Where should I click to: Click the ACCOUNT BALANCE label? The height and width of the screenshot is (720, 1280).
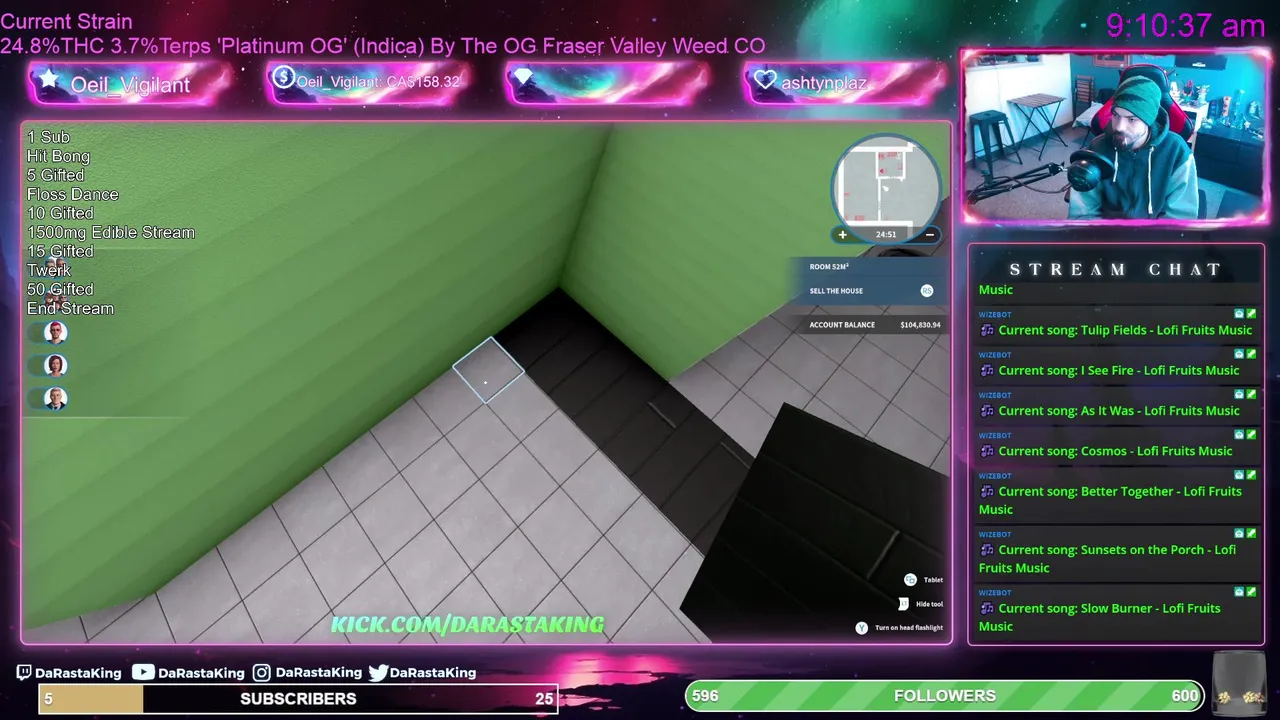(842, 325)
